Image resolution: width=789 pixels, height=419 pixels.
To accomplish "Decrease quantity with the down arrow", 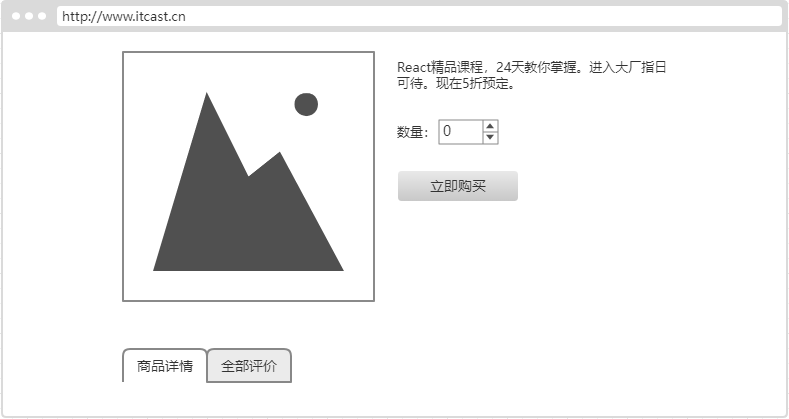I will (x=490, y=138).
